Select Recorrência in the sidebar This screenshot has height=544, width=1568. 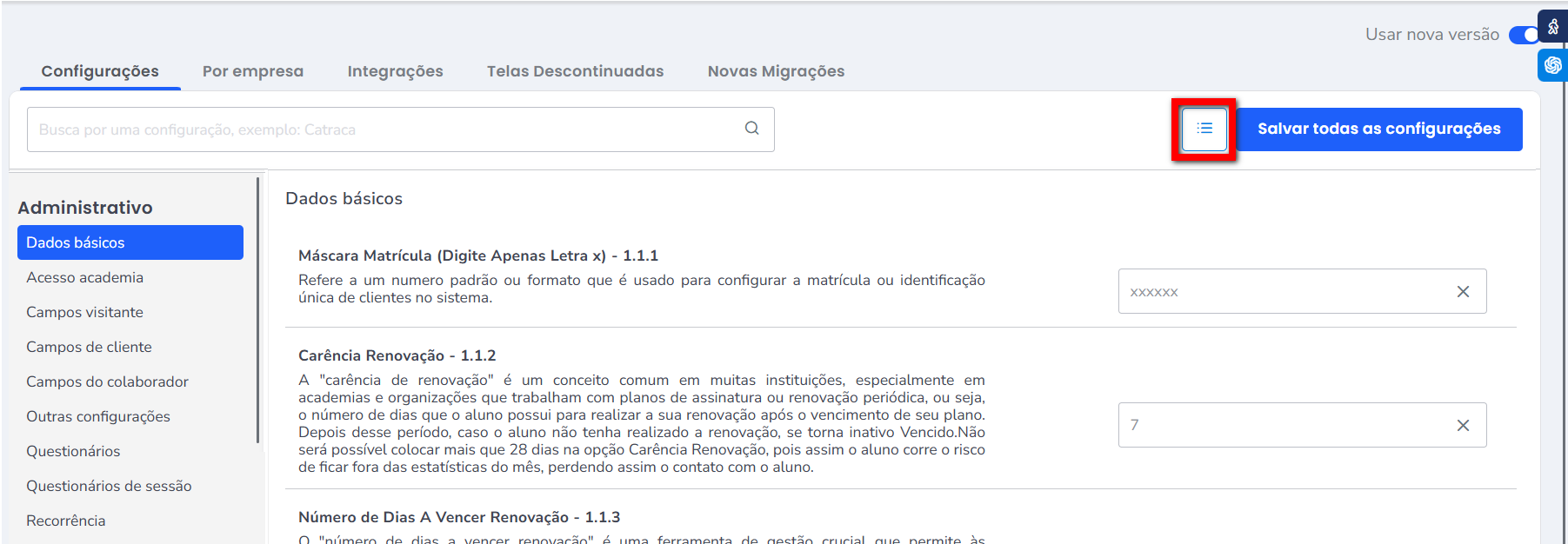65,521
